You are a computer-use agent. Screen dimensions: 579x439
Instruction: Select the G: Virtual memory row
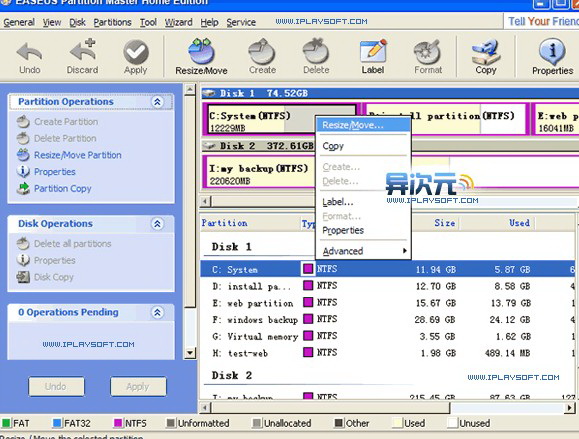(388, 336)
